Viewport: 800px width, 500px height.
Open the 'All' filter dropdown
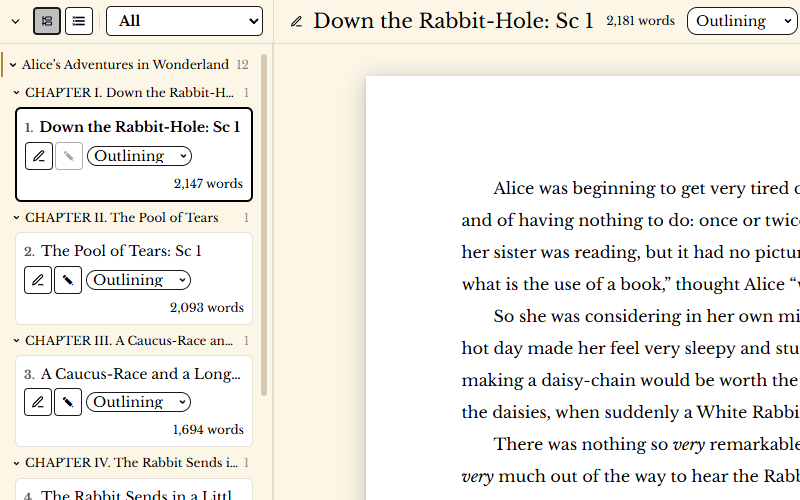(x=184, y=21)
